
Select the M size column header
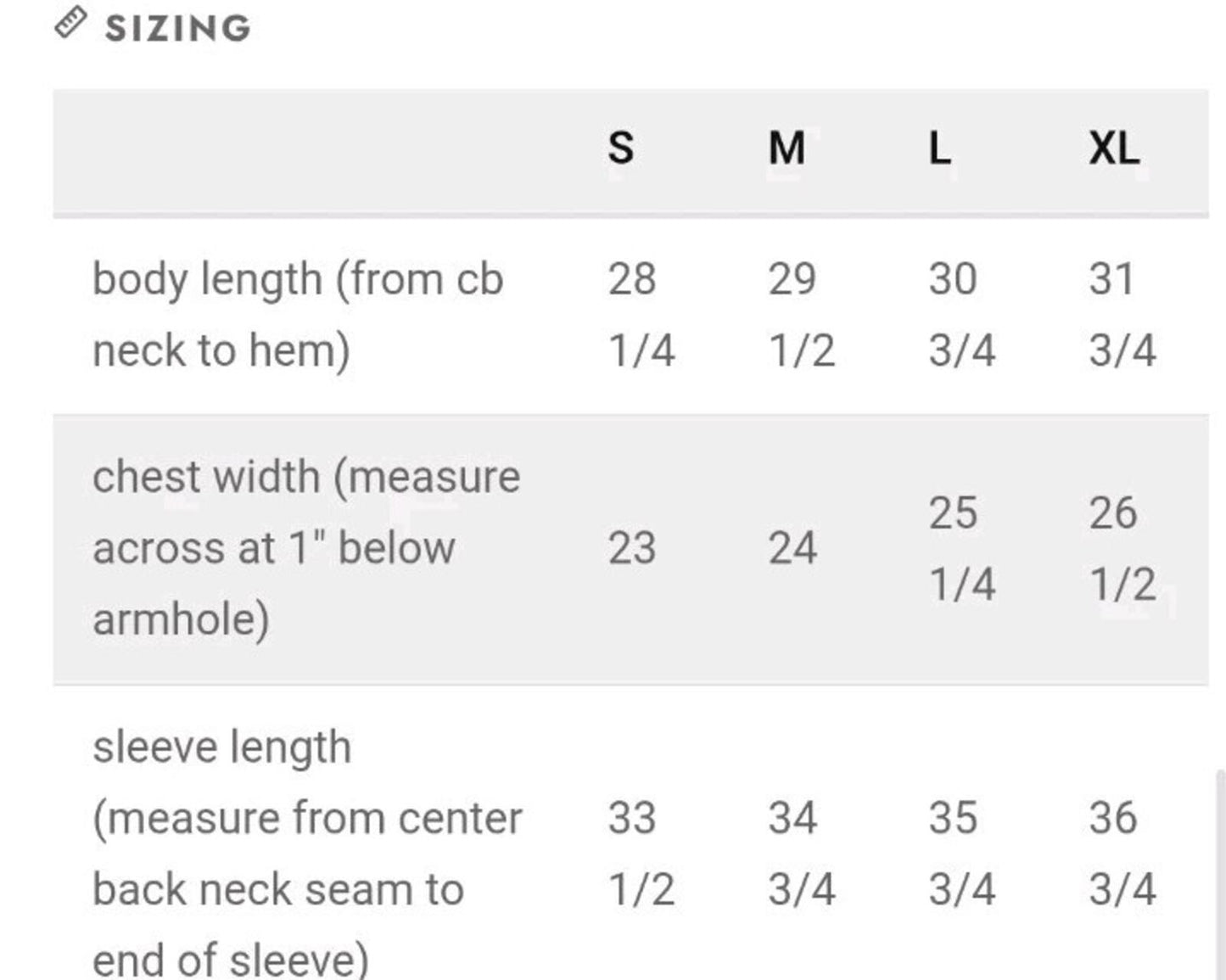coord(787,148)
